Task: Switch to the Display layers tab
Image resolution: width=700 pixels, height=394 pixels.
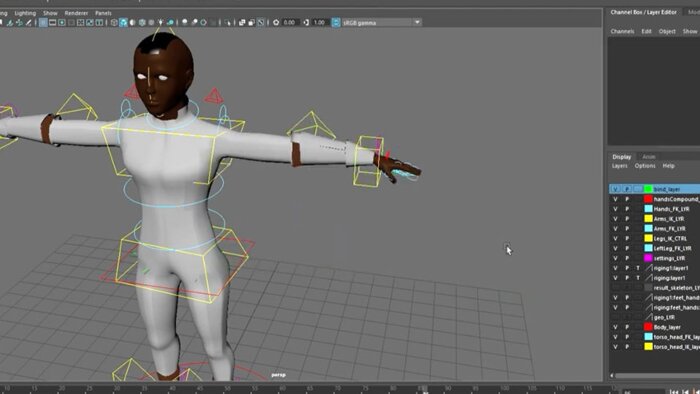Action: pos(621,157)
